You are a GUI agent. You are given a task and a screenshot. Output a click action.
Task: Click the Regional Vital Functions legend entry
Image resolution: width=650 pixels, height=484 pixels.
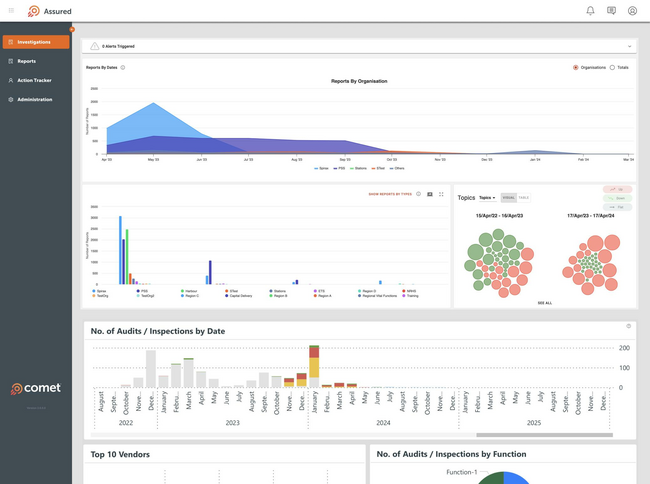point(378,295)
